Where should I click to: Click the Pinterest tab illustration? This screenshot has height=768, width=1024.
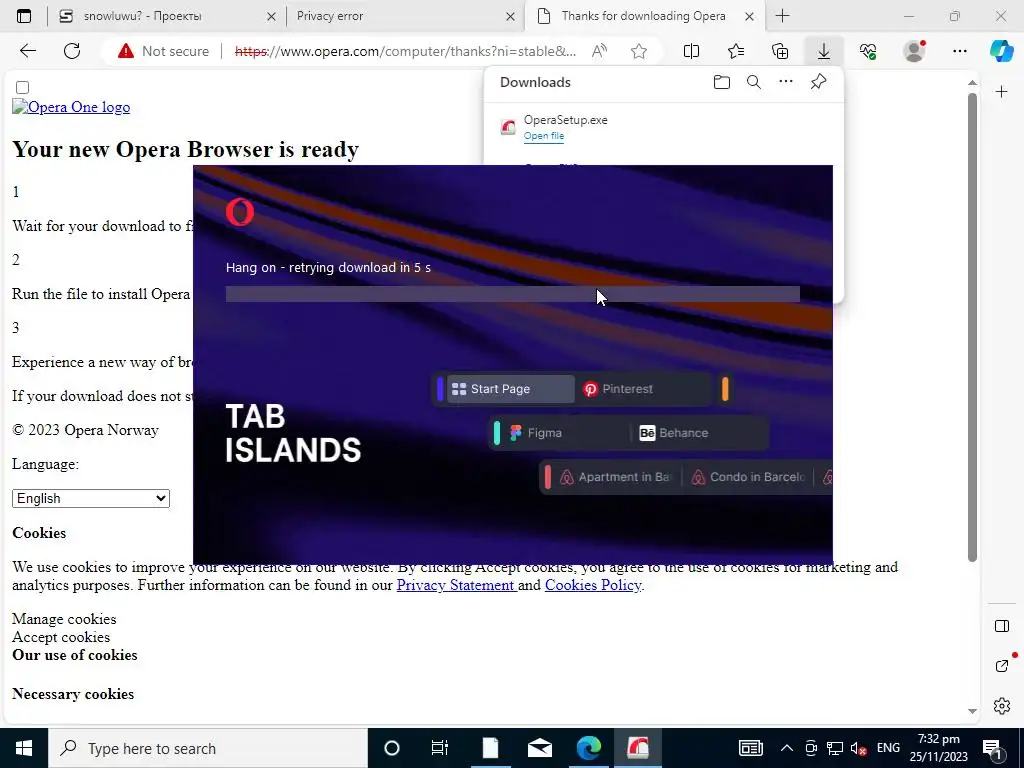point(618,389)
